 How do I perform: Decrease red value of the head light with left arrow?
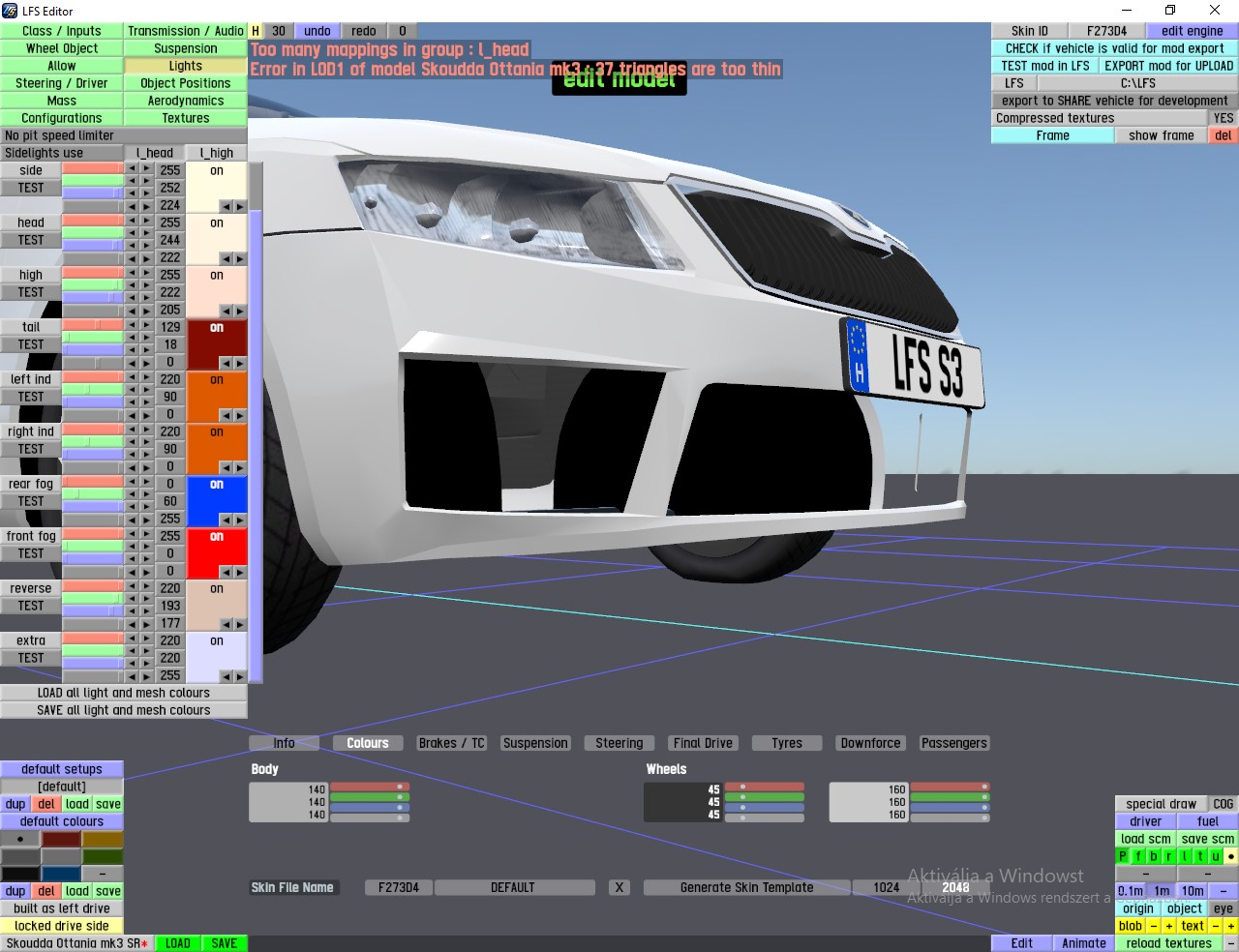tap(132, 222)
